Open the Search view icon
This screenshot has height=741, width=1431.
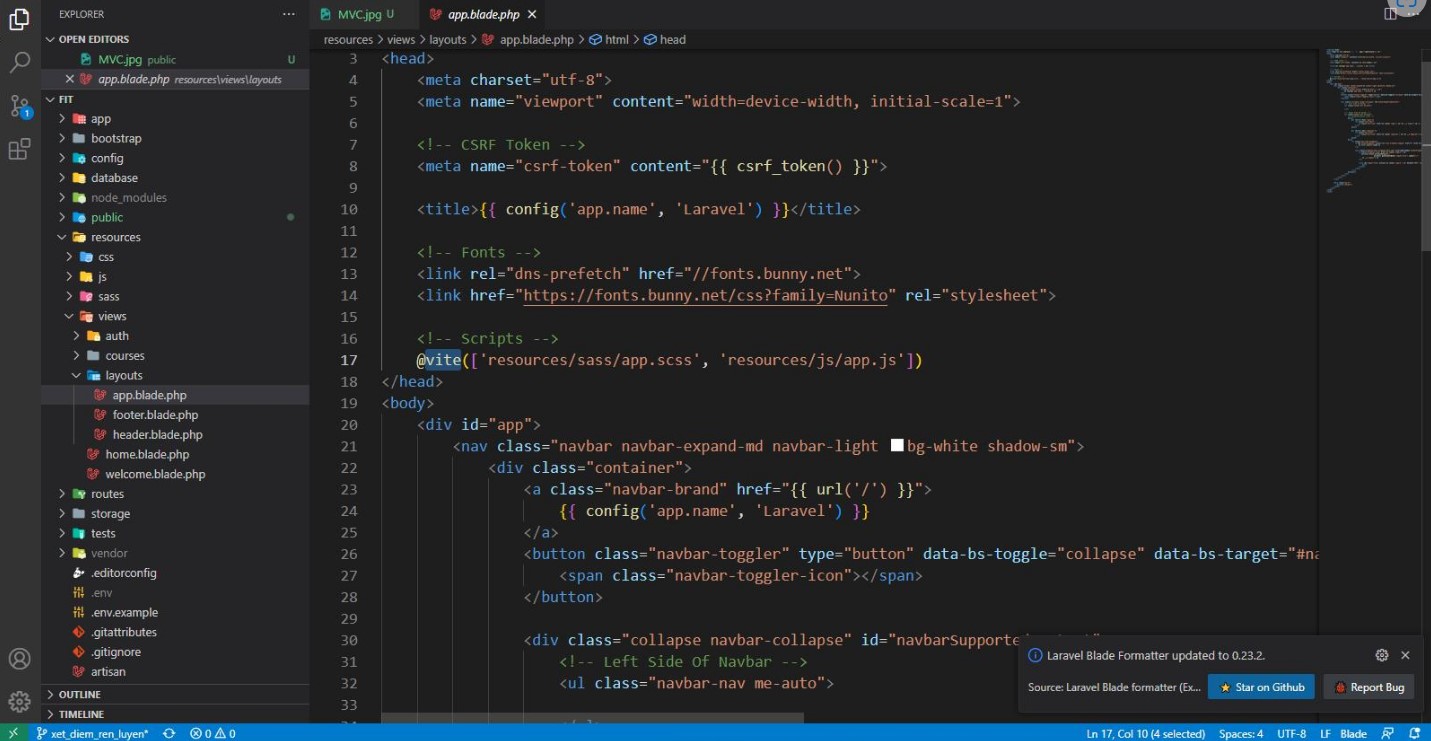point(19,62)
